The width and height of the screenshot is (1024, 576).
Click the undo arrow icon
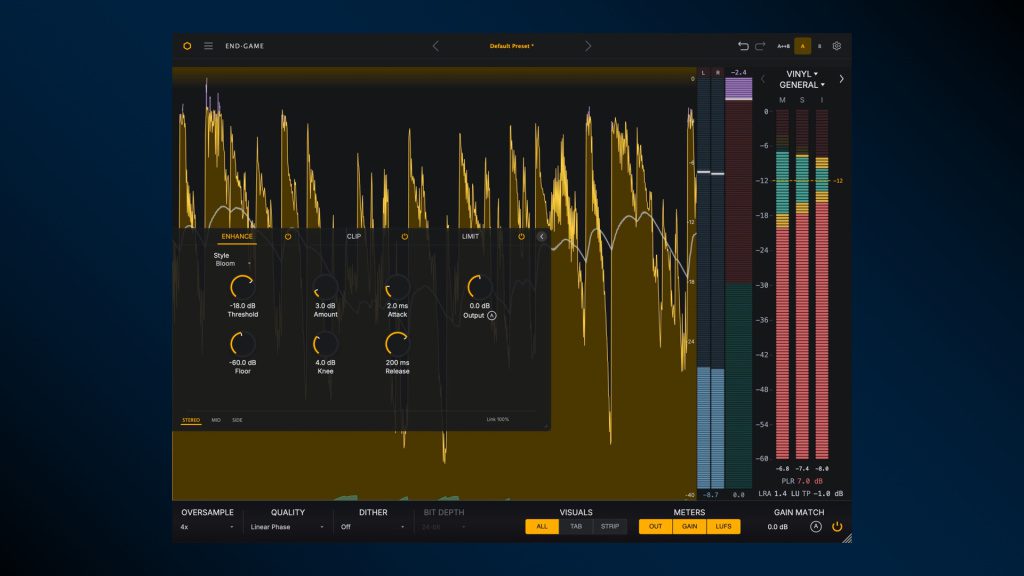click(743, 46)
